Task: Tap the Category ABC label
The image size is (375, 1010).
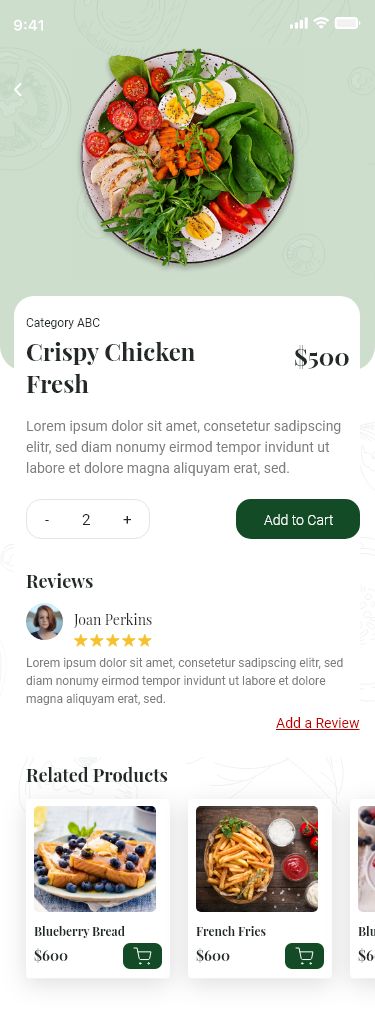Action: [63, 323]
